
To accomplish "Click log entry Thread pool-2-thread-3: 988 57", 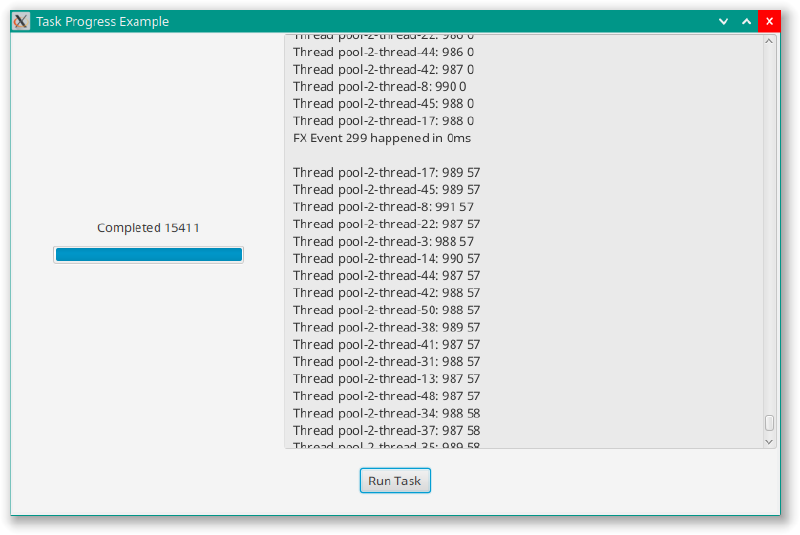I will coord(383,241).
